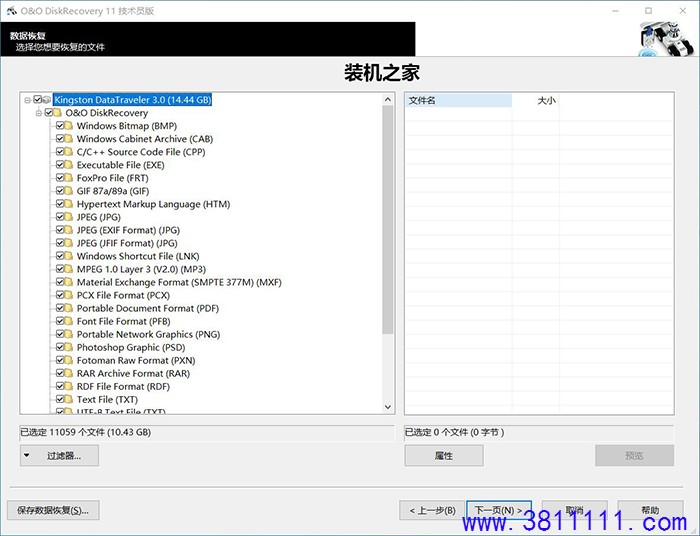Click the Fotoman Raw Format folder icon
The width and height of the screenshot is (700, 536).
68,360
